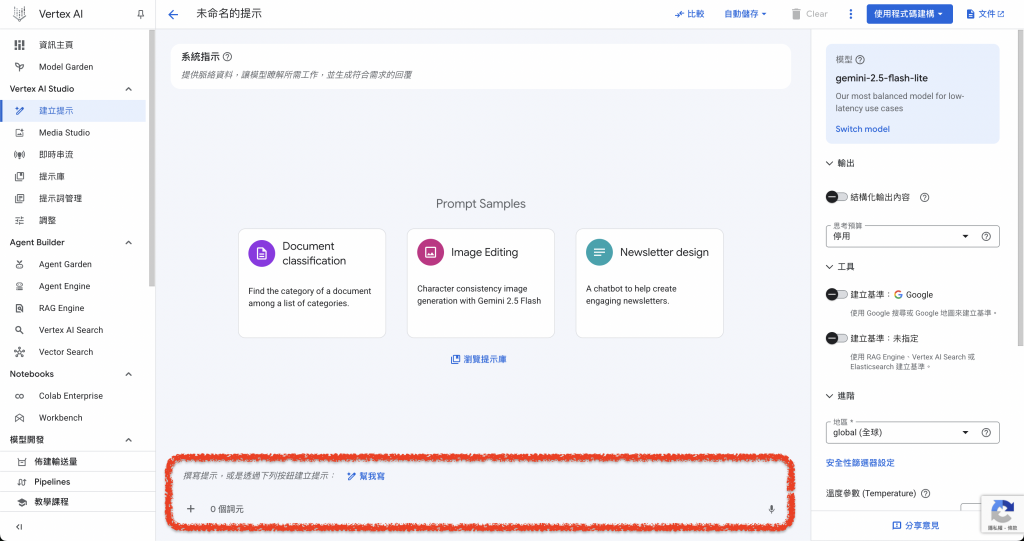1024x541 pixels.
Task: Open the 自動儲存 dropdown
Action: 745,14
